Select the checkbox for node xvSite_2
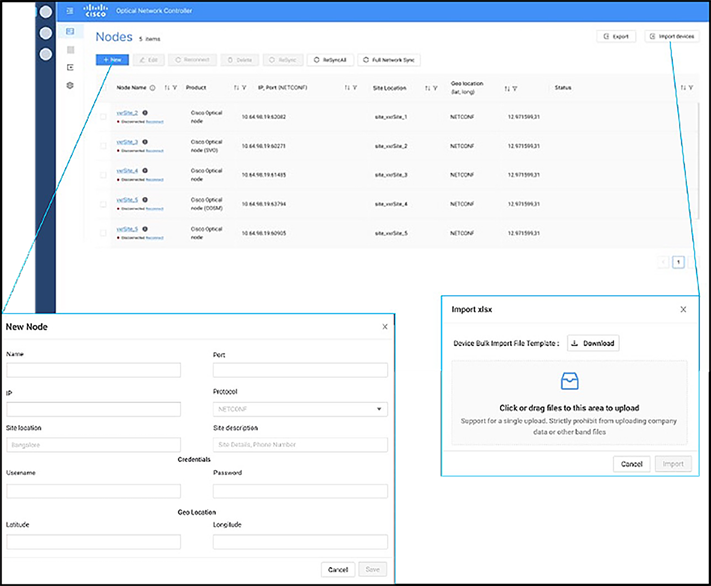Viewport: 711px width, 586px height. coord(103,117)
